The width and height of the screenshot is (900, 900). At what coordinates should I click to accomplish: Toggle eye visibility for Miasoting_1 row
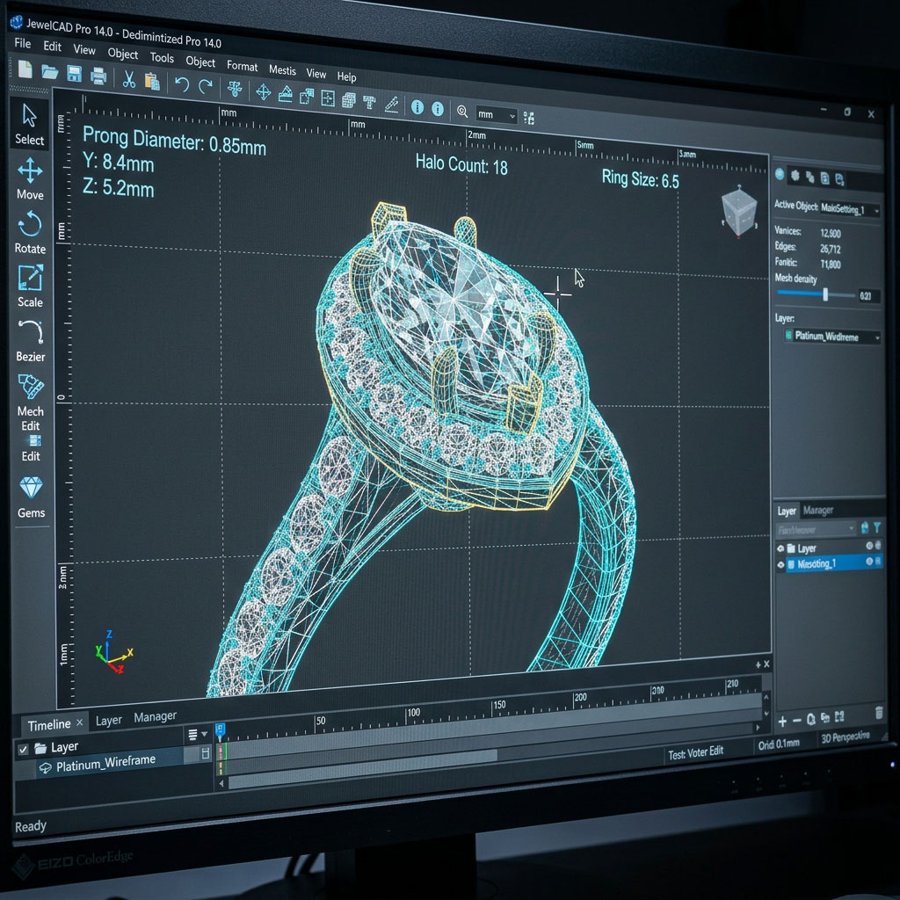(781, 565)
